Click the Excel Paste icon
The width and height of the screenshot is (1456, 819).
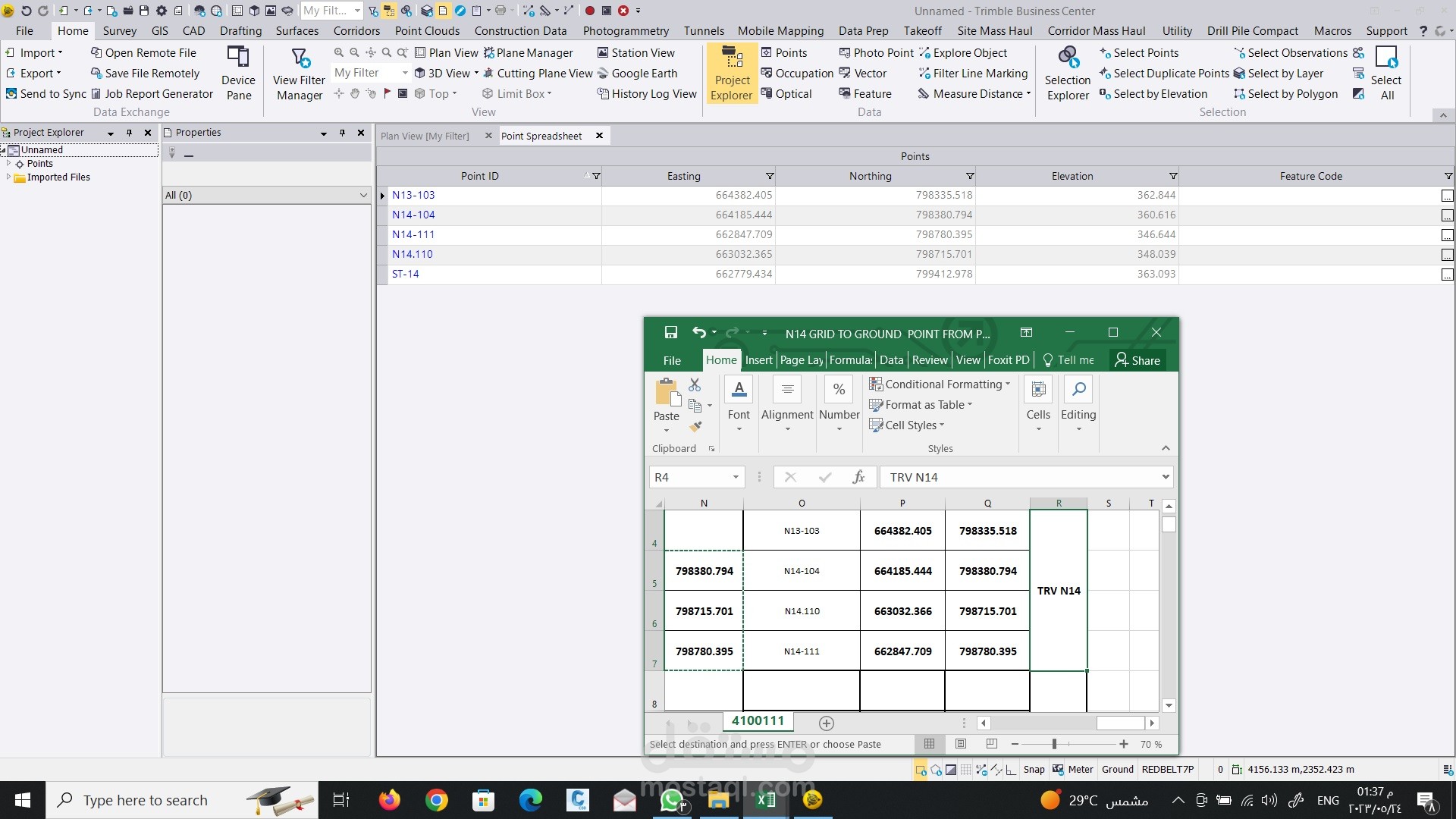[x=666, y=394]
